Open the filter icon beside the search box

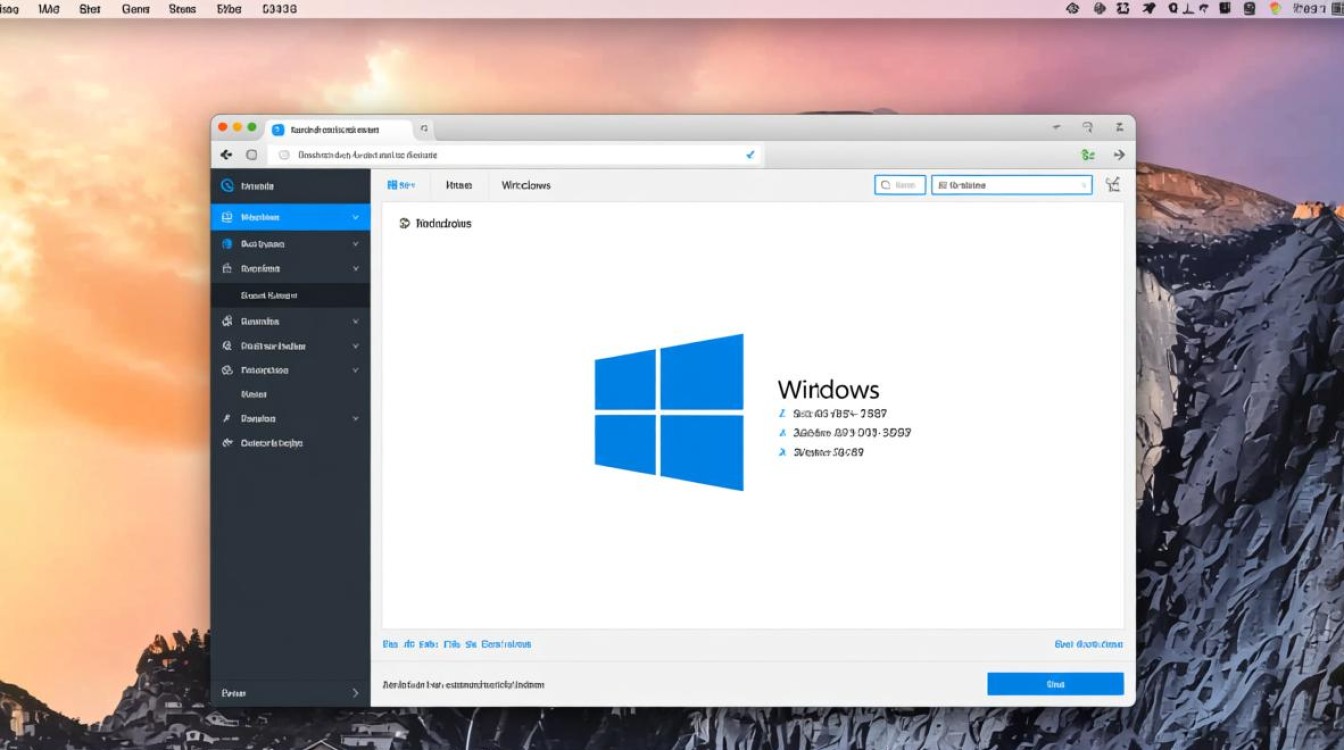coord(1112,184)
